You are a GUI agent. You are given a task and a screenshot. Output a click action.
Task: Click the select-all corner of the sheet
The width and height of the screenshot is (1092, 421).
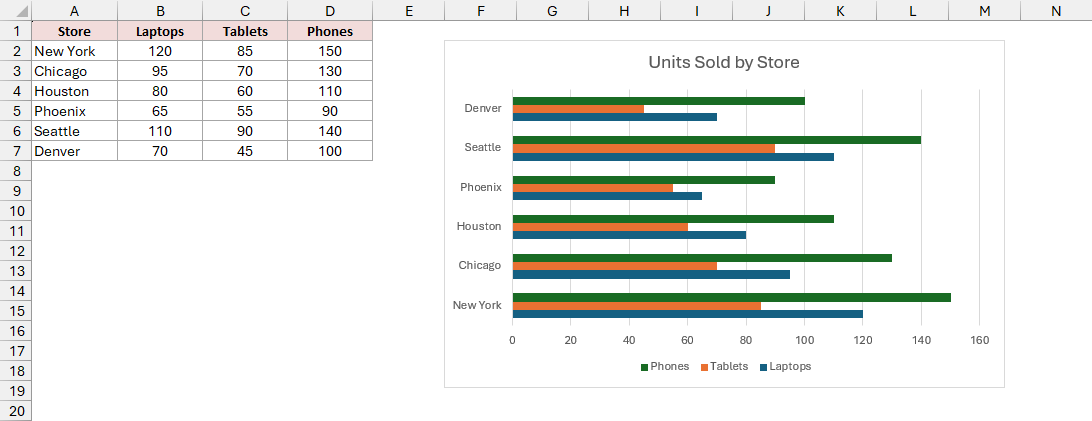tap(15, 10)
